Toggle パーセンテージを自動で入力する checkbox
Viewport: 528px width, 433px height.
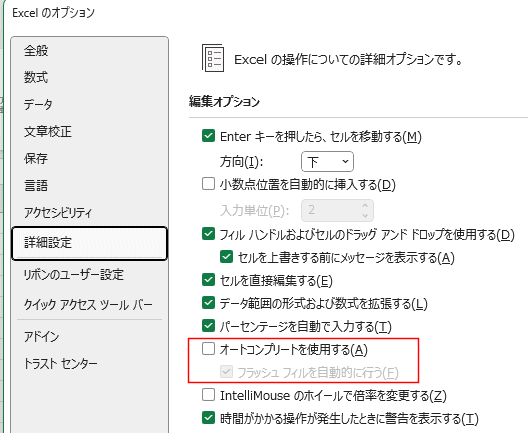[208, 326]
